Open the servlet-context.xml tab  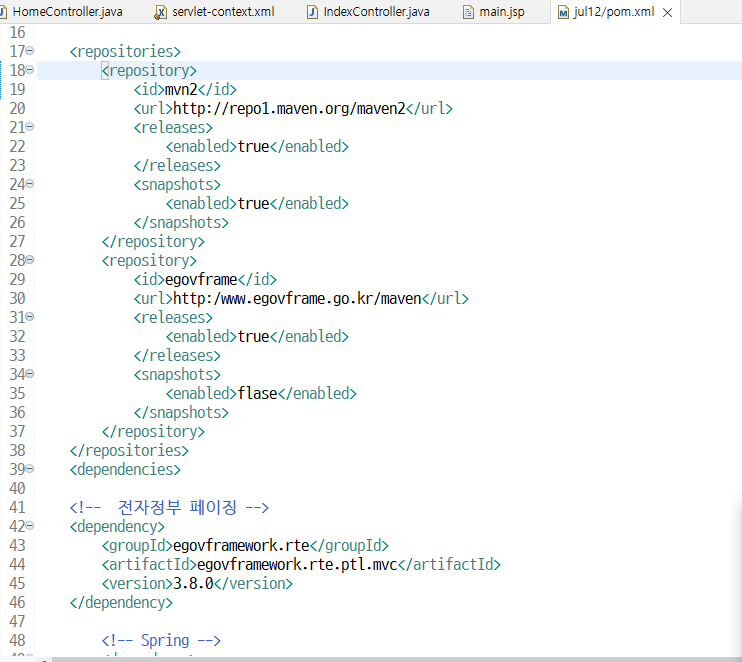[x=223, y=12]
